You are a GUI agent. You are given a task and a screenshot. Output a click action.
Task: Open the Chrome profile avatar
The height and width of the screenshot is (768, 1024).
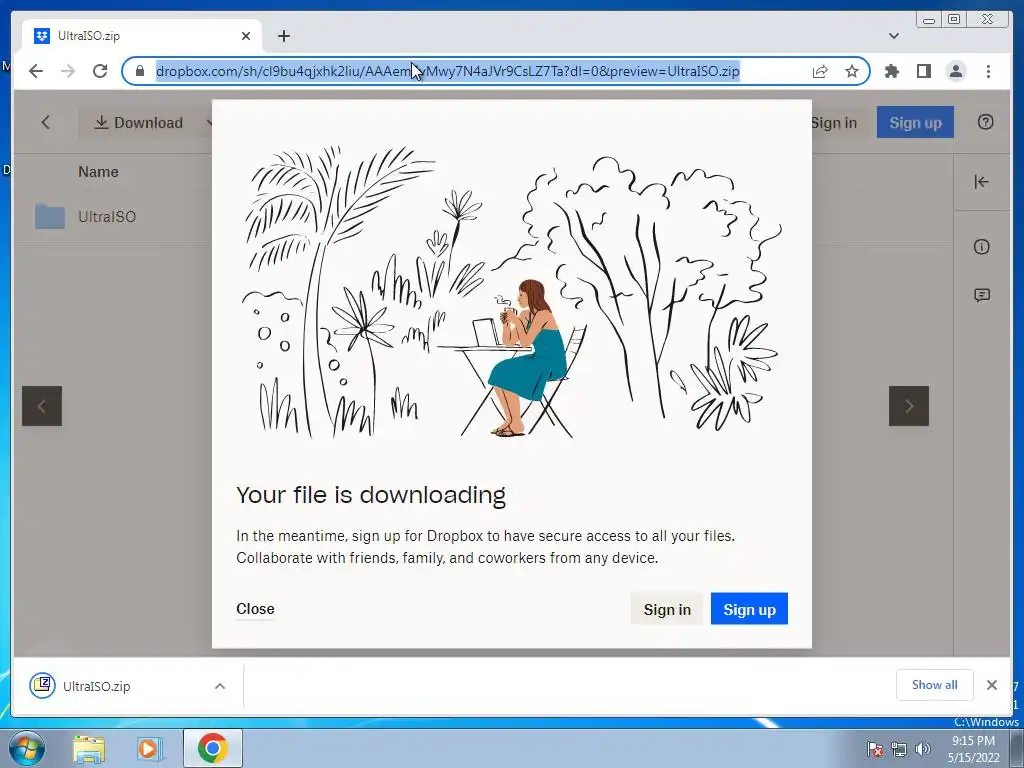click(956, 71)
